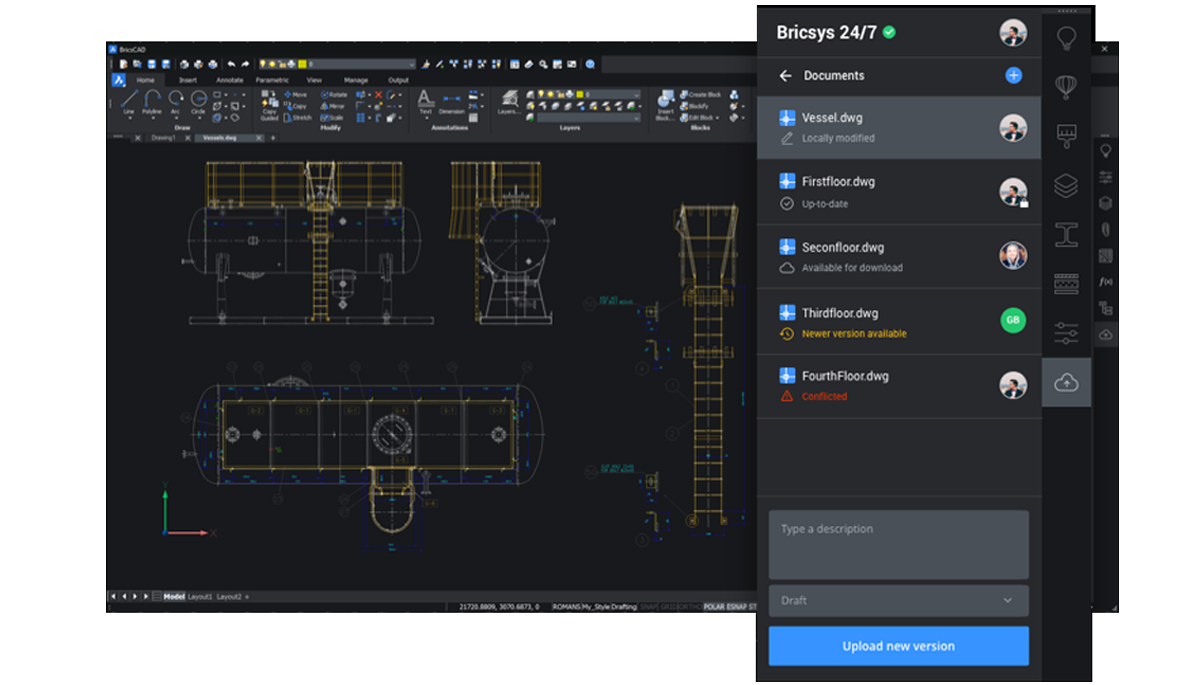This screenshot has height=685, width=1200.
Task: Click the Upload new version button
Action: [898, 646]
